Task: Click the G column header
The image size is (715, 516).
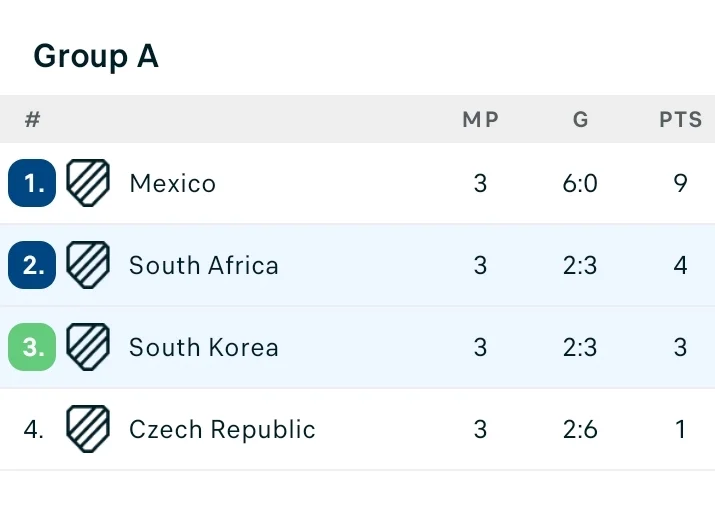Action: point(580,119)
